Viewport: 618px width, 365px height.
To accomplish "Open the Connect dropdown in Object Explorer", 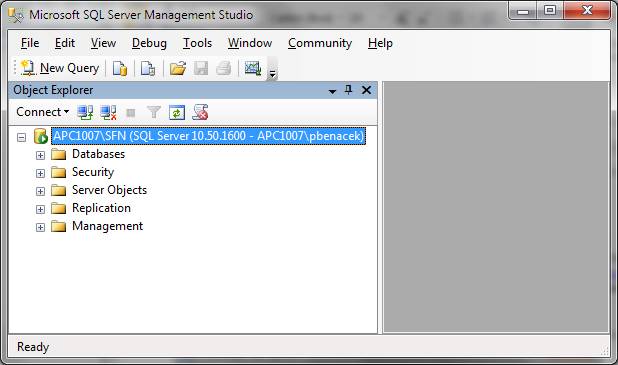I will pos(43,112).
